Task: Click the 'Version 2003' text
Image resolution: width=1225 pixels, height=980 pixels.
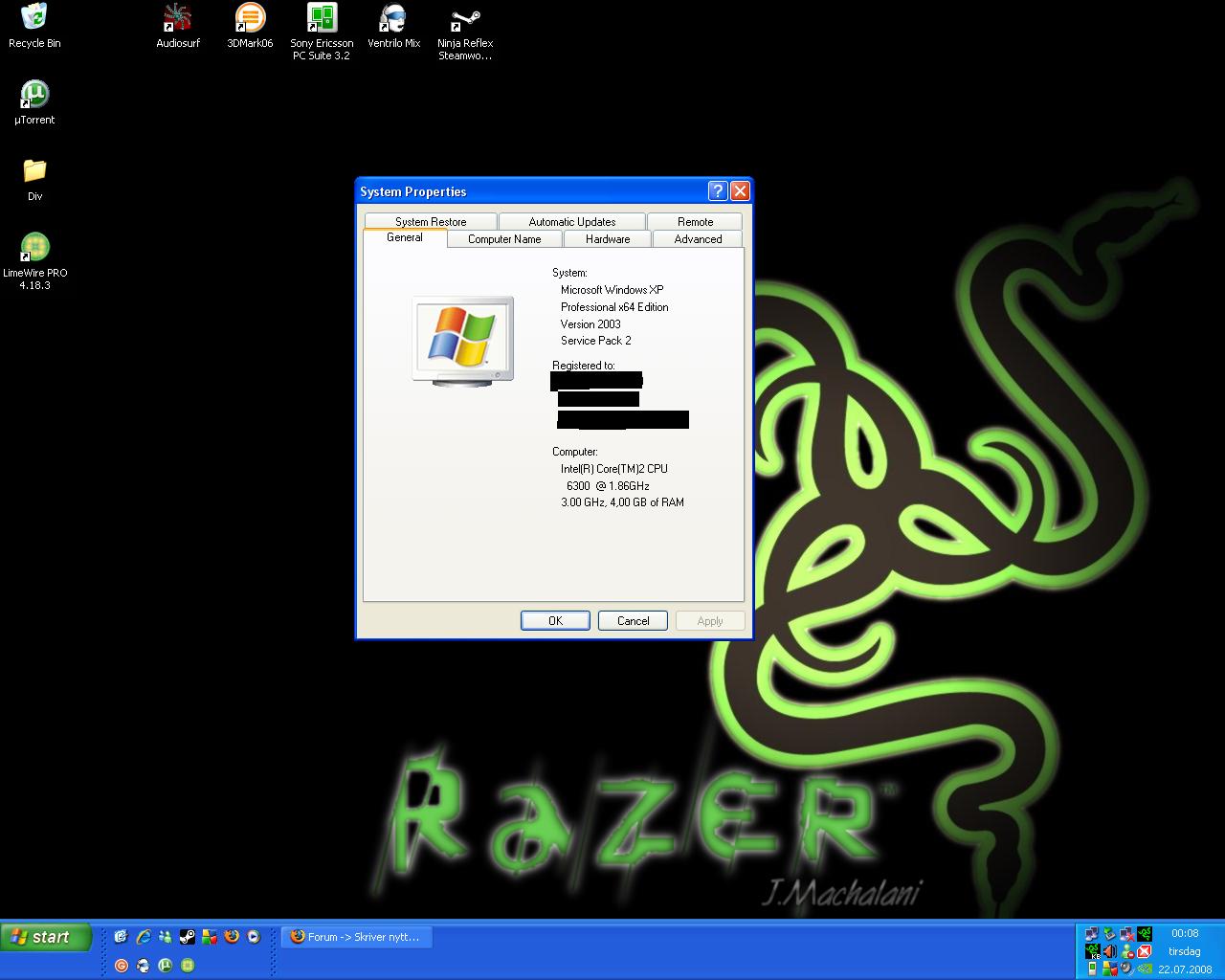Action: point(590,324)
